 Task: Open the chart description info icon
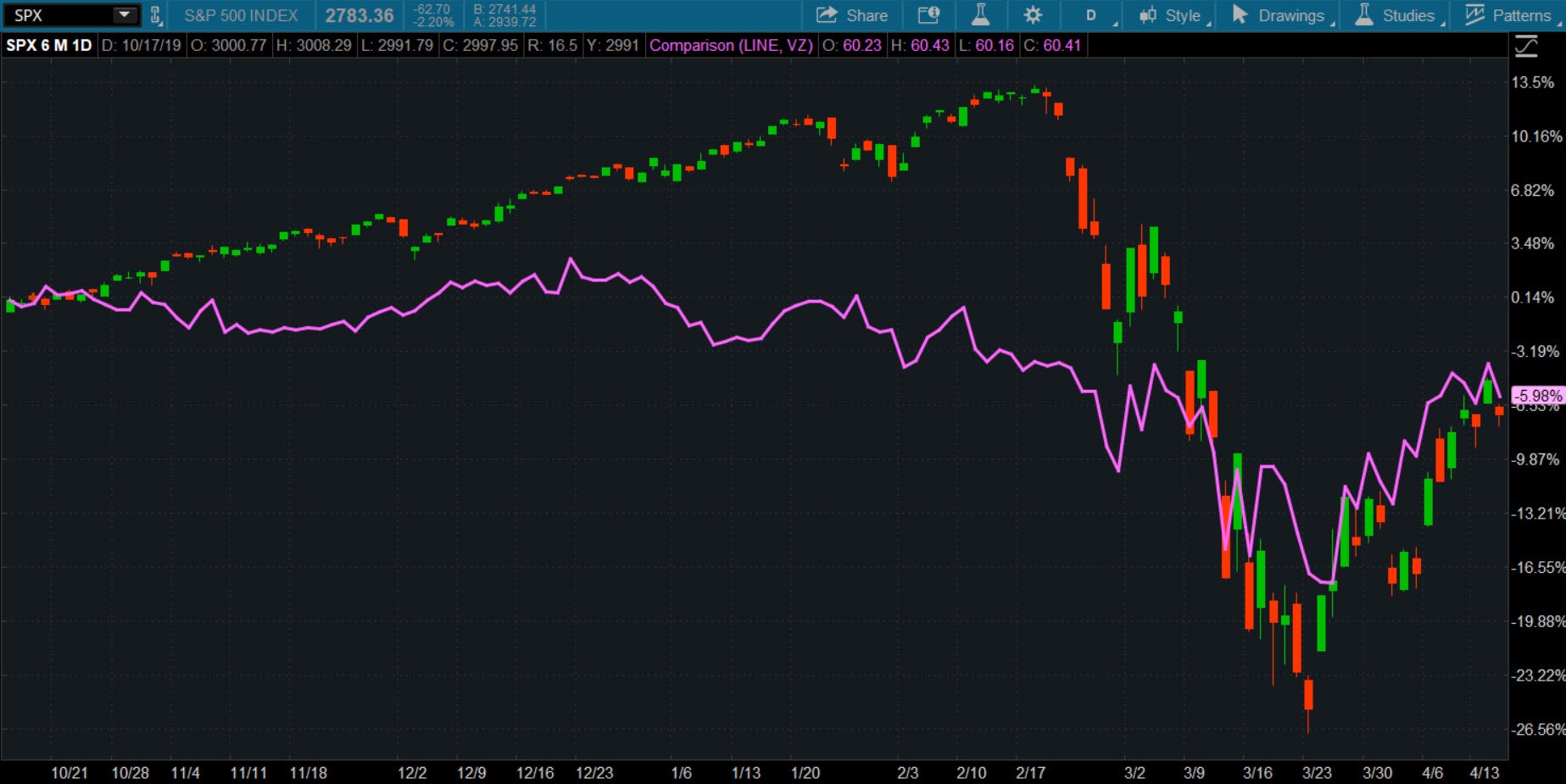click(928, 15)
